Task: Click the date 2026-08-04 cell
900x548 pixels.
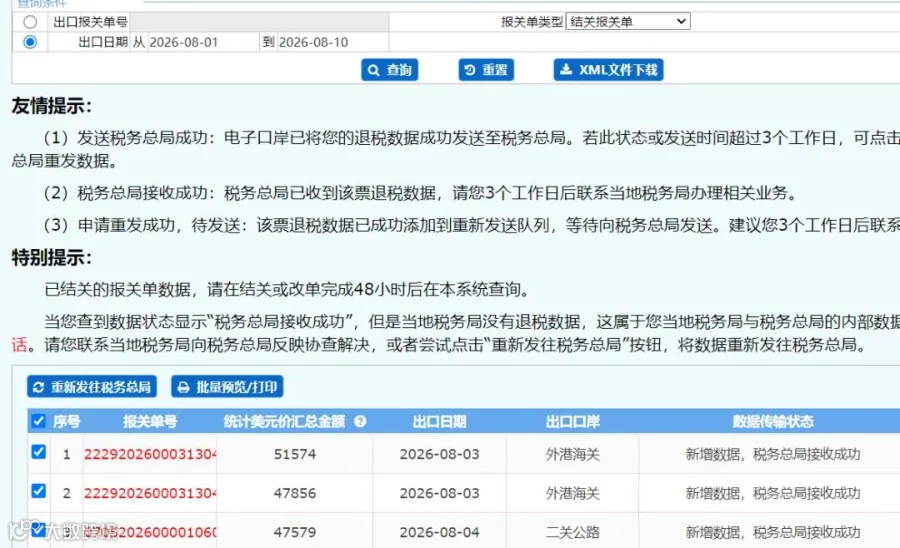Action: point(439,533)
